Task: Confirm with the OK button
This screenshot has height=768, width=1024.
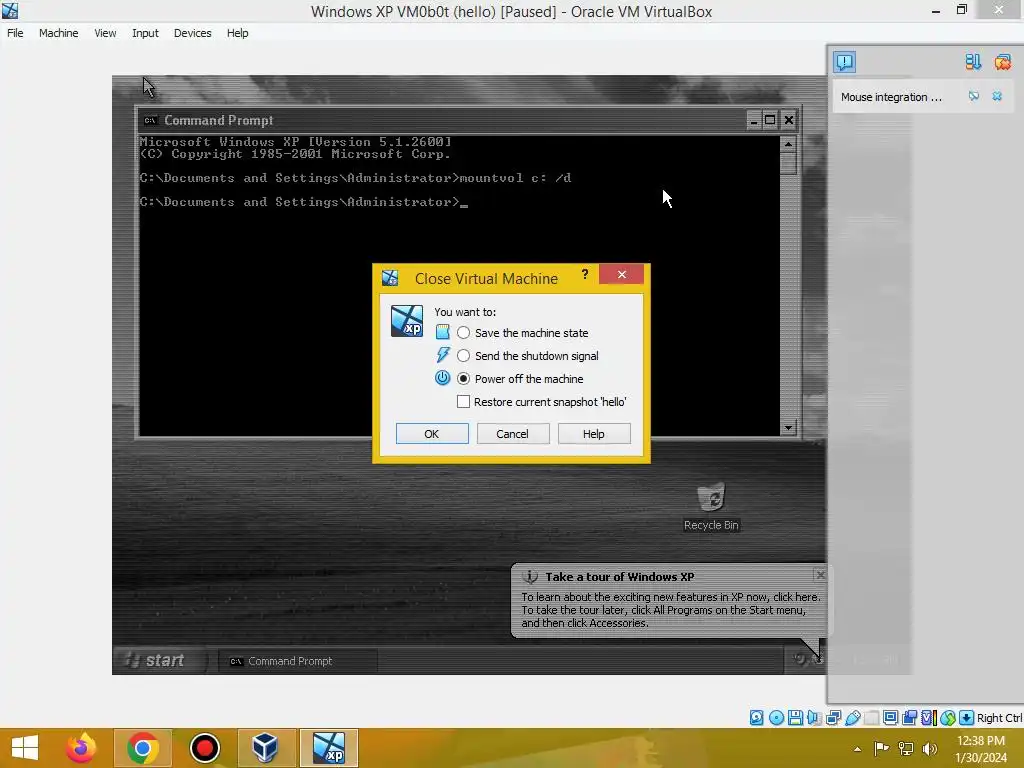Action: click(x=432, y=434)
